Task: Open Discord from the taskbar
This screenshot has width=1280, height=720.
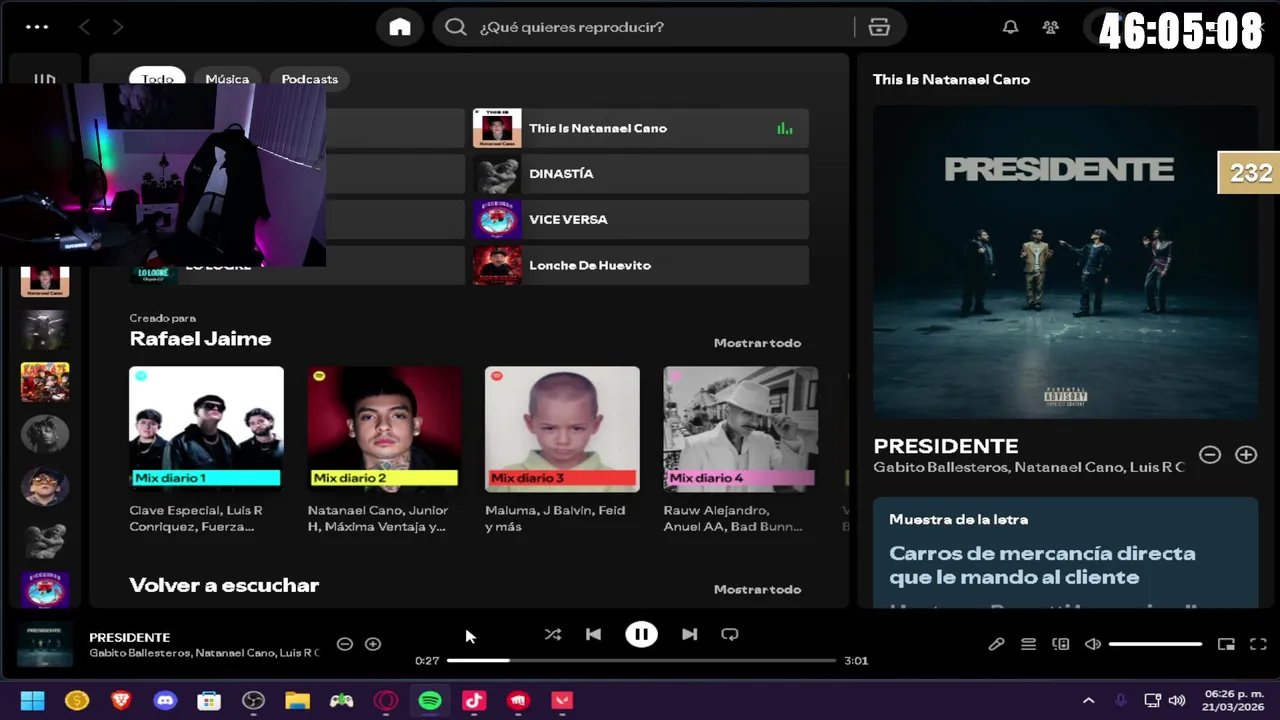Action: [165, 700]
